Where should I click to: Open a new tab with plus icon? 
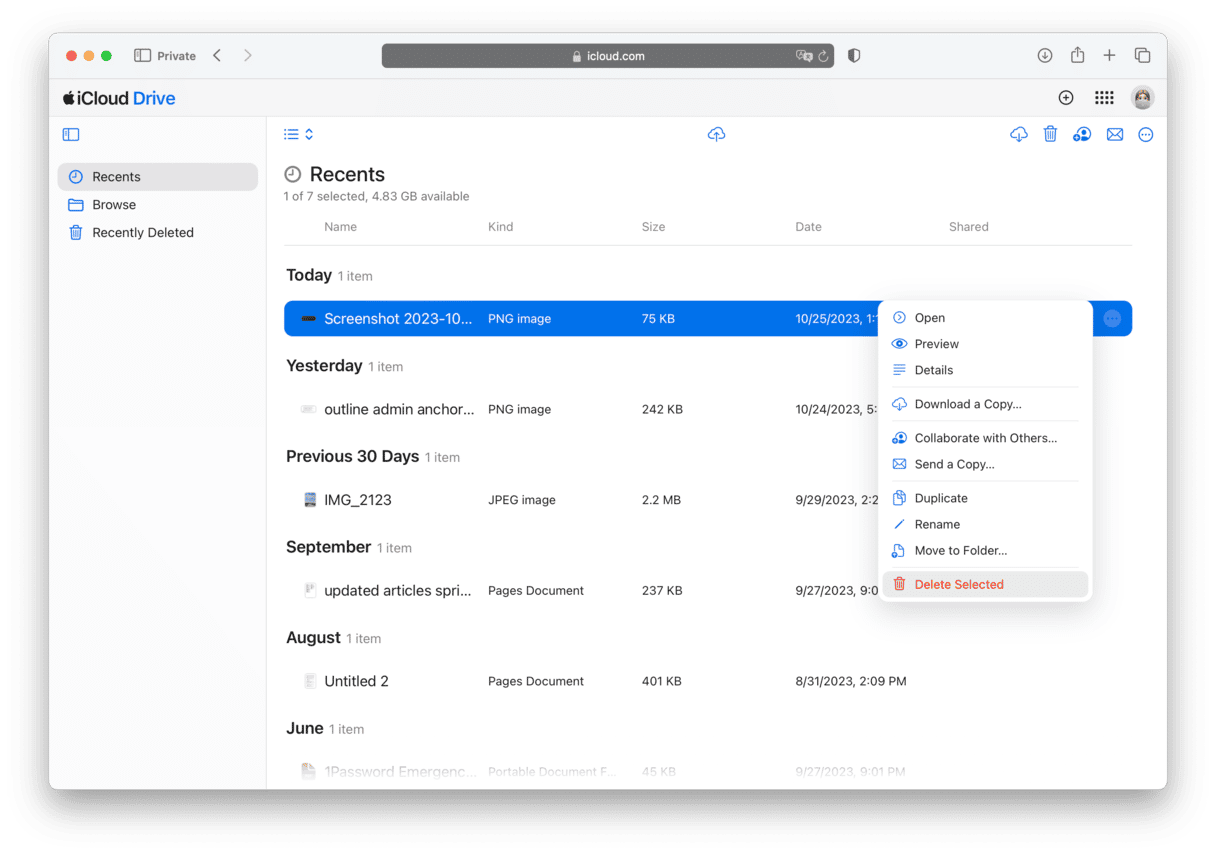(x=1109, y=56)
